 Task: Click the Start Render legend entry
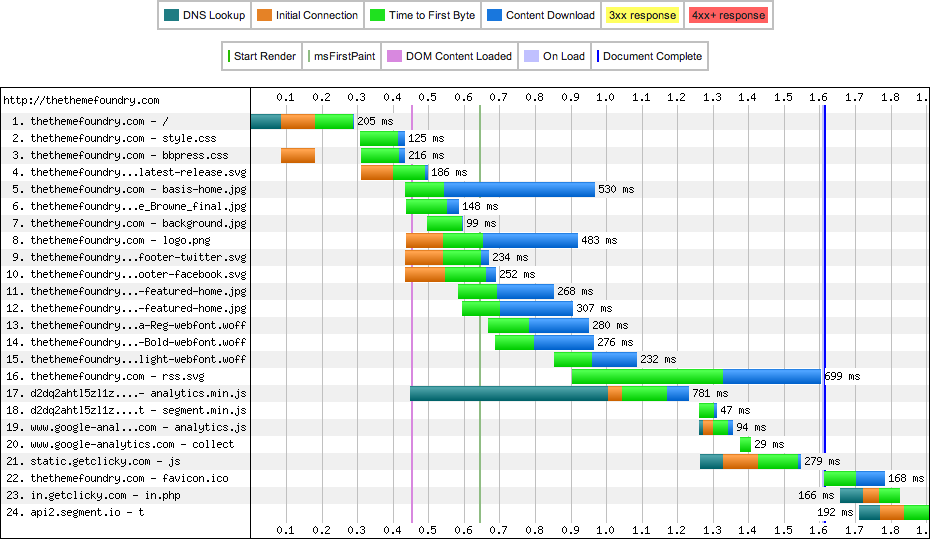(262, 56)
